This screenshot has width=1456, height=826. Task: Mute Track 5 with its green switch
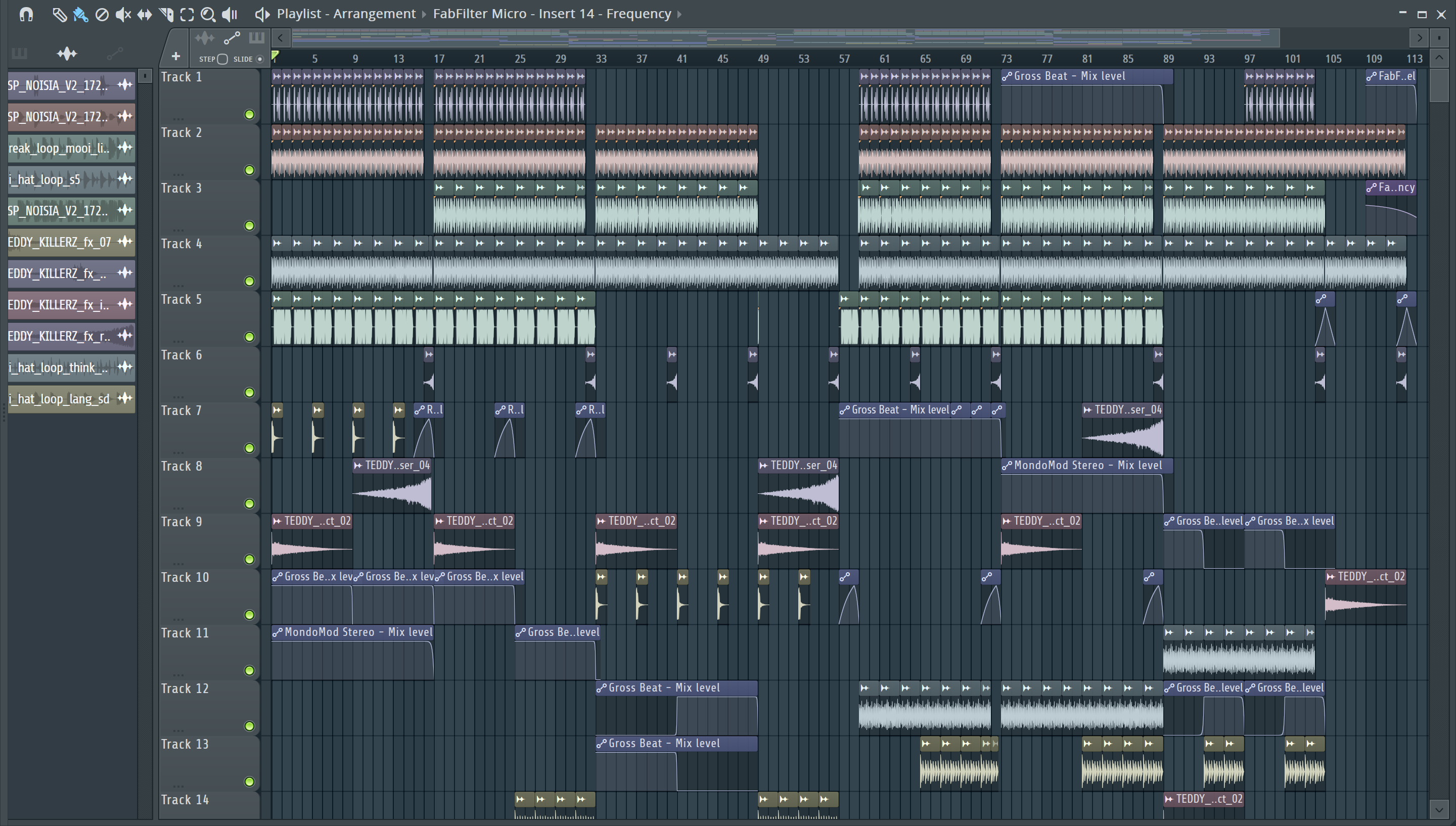point(249,337)
